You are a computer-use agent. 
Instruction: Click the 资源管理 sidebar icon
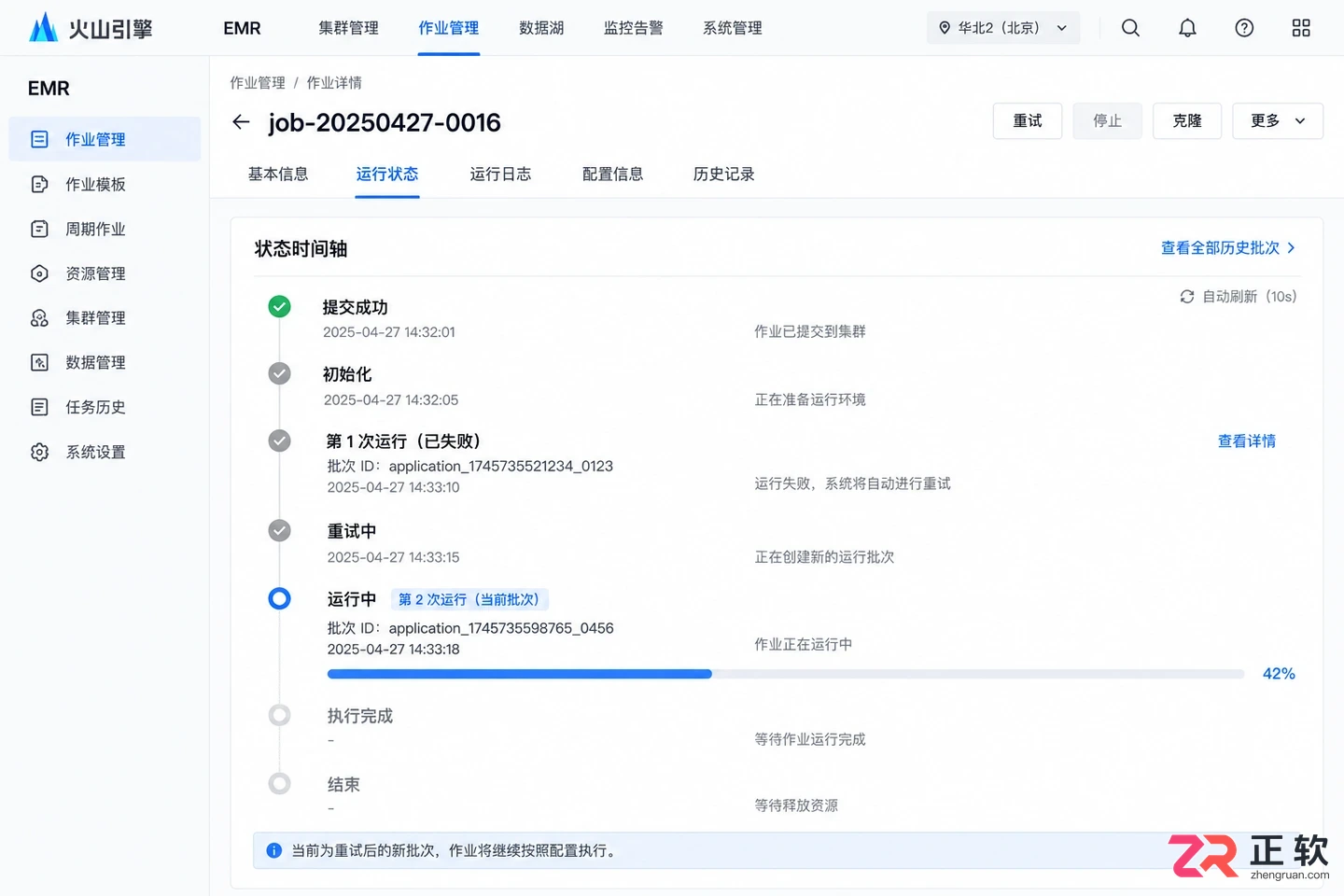click(39, 273)
